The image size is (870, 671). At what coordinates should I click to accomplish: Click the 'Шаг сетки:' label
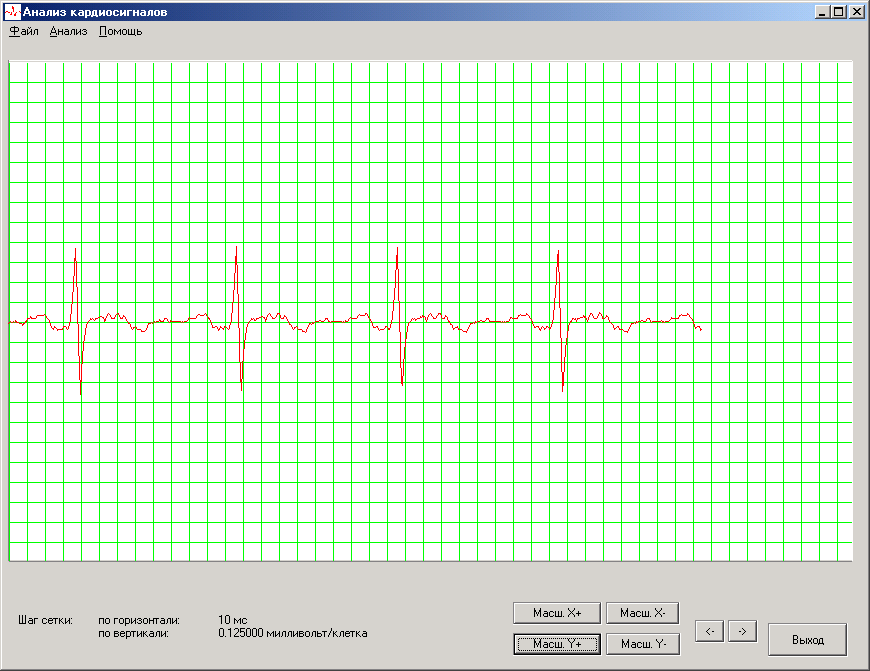point(45,620)
